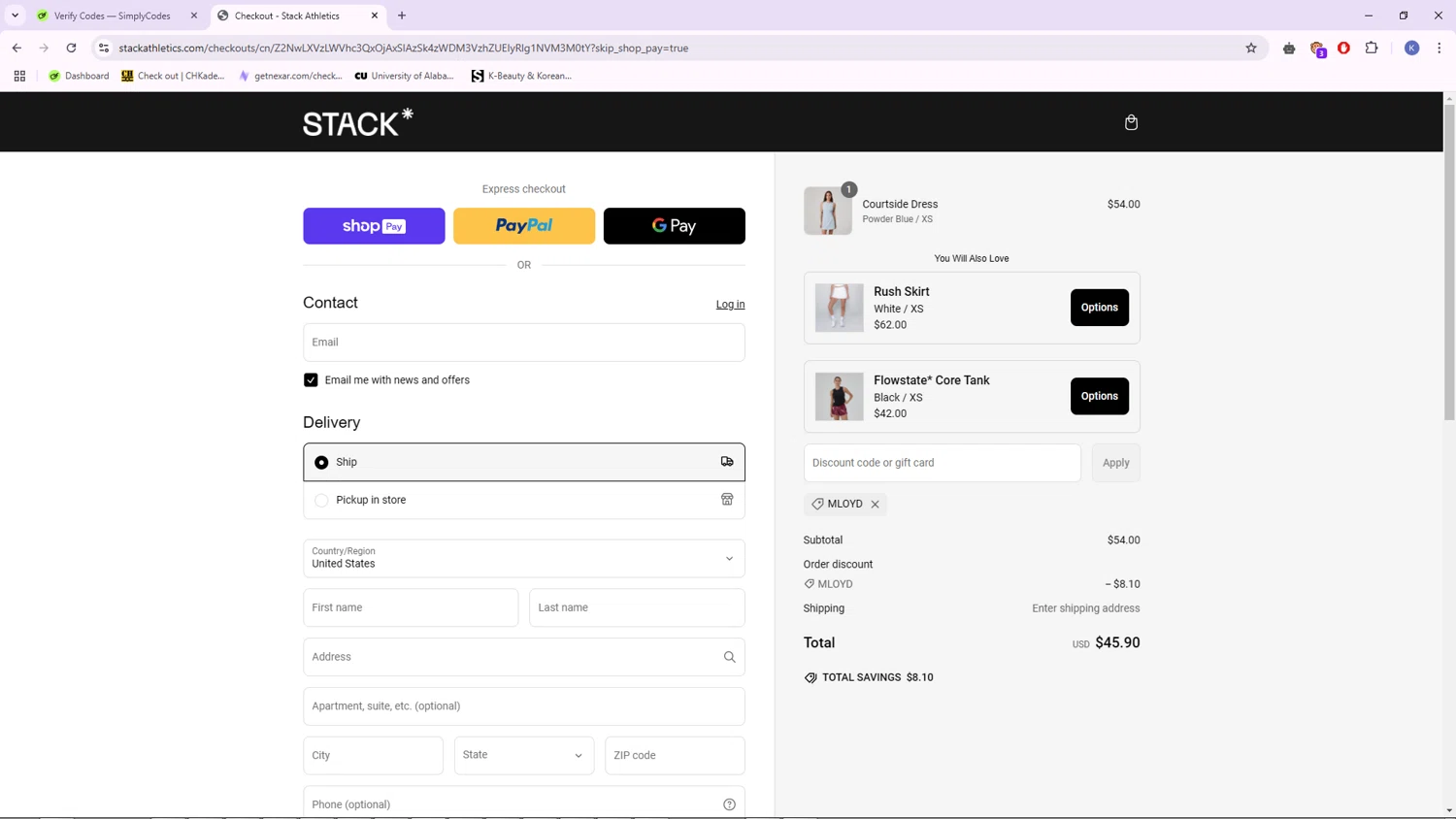
Task: Click the TOTAL SAVINGS tag icon
Action: [x=811, y=677]
